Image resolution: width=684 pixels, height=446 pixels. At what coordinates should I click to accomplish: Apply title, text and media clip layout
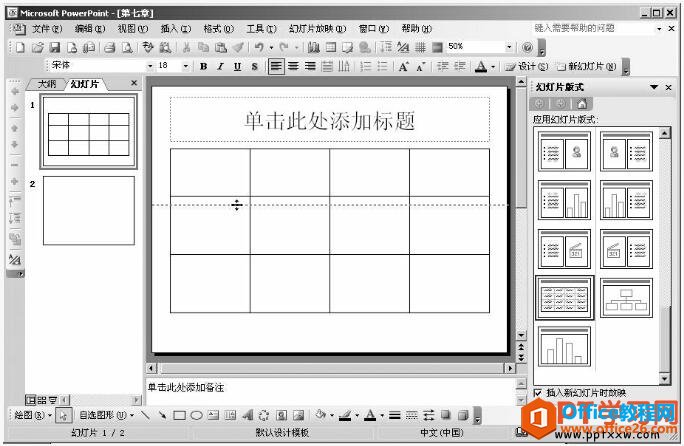click(564, 250)
